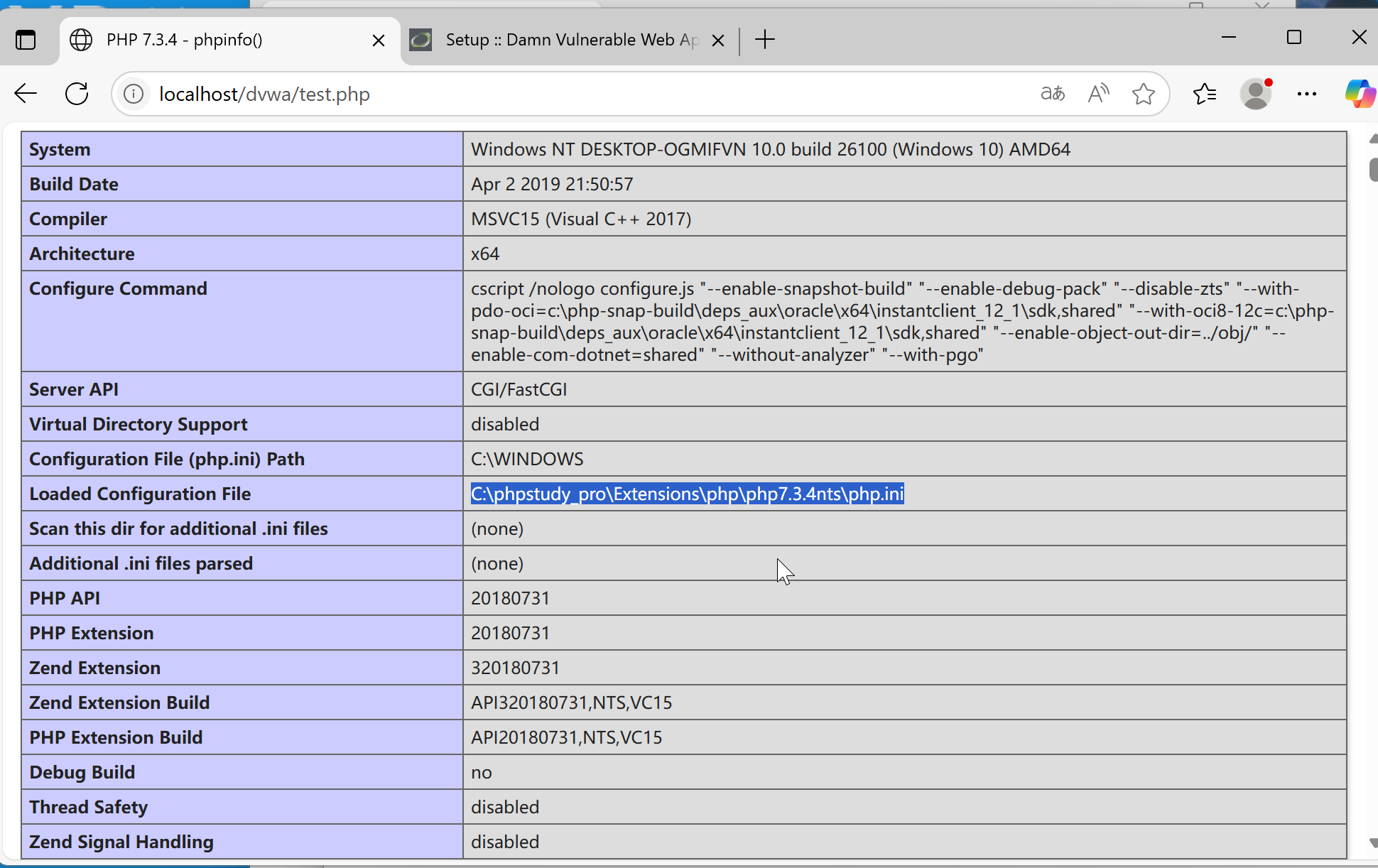Click '20180731' value in PHP Extension row
The height and width of the screenshot is (868, 1378).
[x=510, y=633]
